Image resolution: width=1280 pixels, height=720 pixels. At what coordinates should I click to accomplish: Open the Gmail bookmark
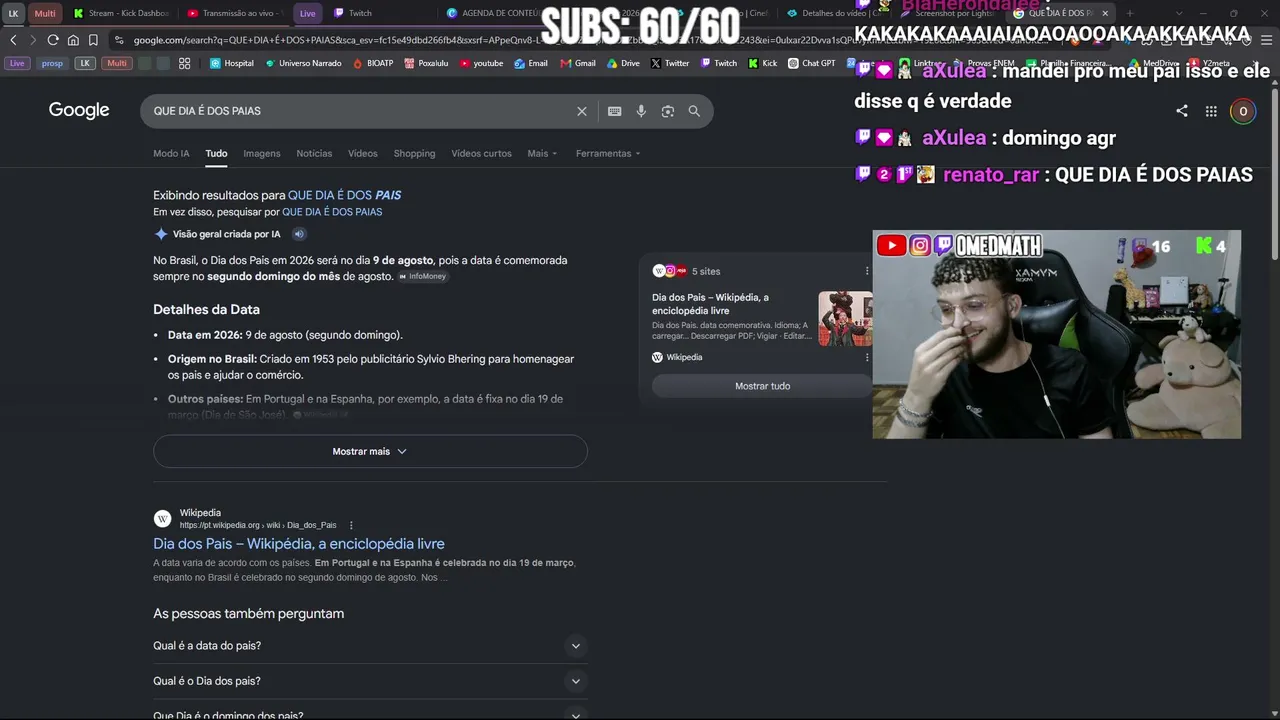coord(578,63)
